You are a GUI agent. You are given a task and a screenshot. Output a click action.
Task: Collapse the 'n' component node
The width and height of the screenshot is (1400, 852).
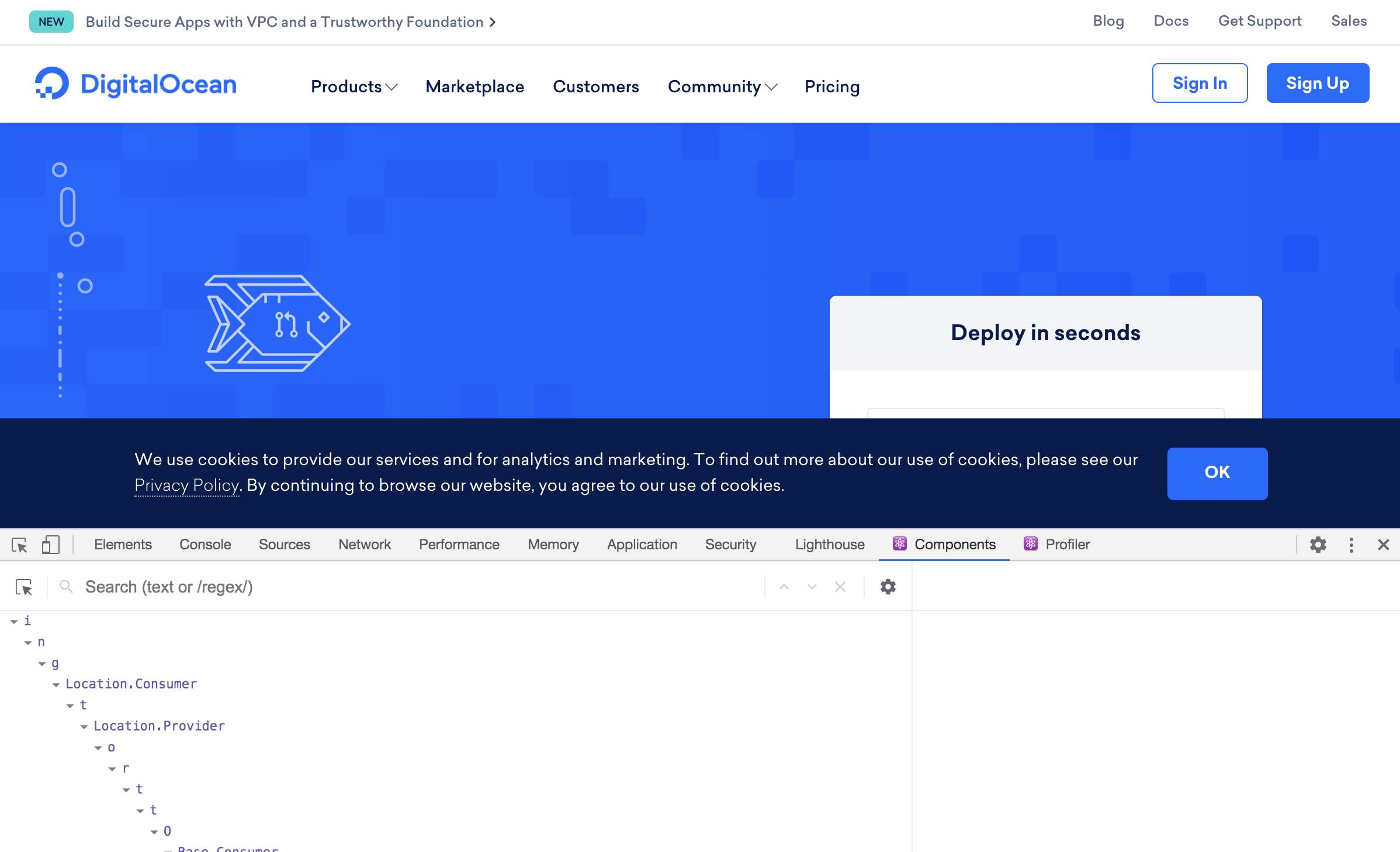28,642
